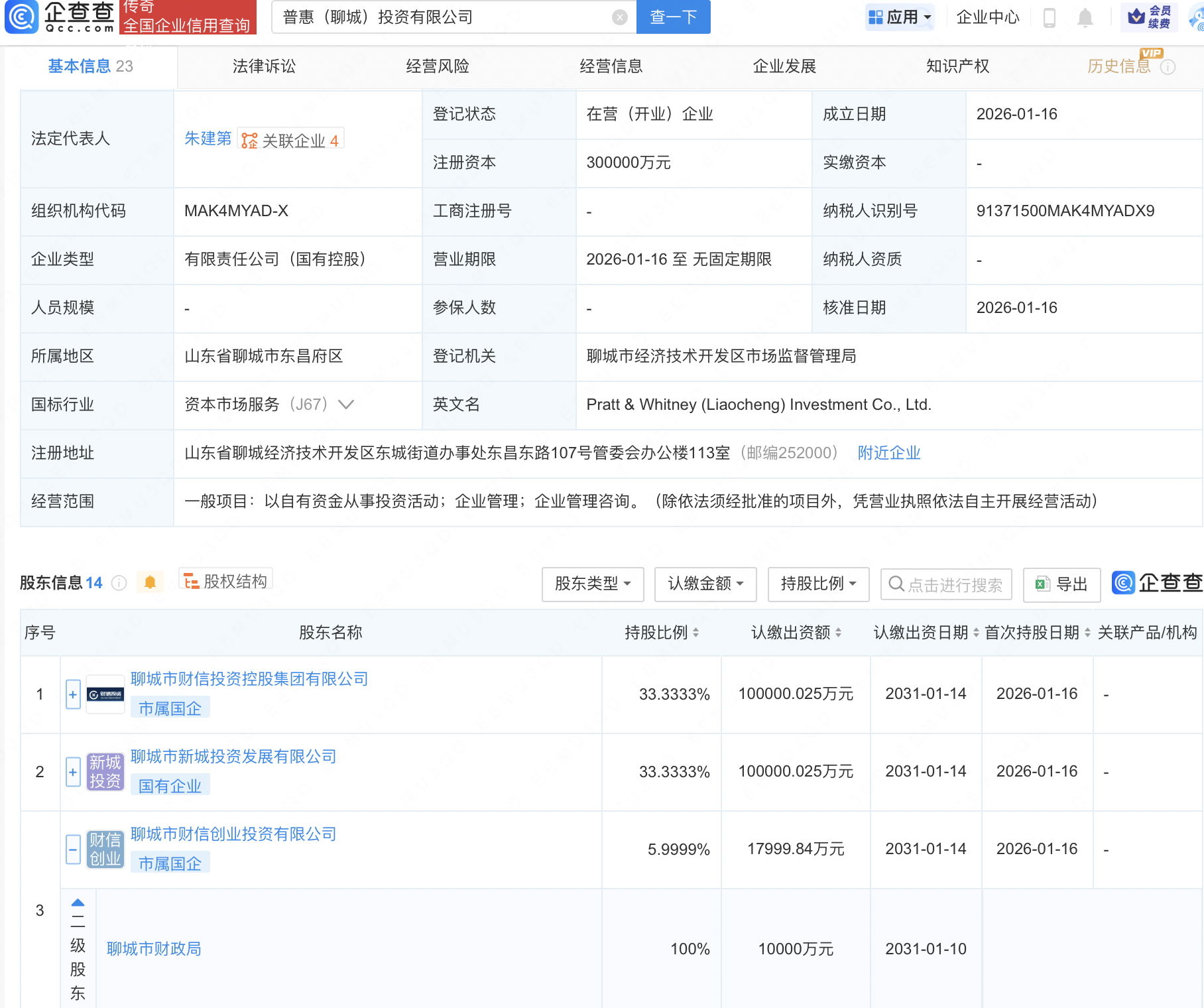Clear the search box text
The width and height of the screenshot is (1204, 1008).
pyautogui.click(x=619, y=17)
